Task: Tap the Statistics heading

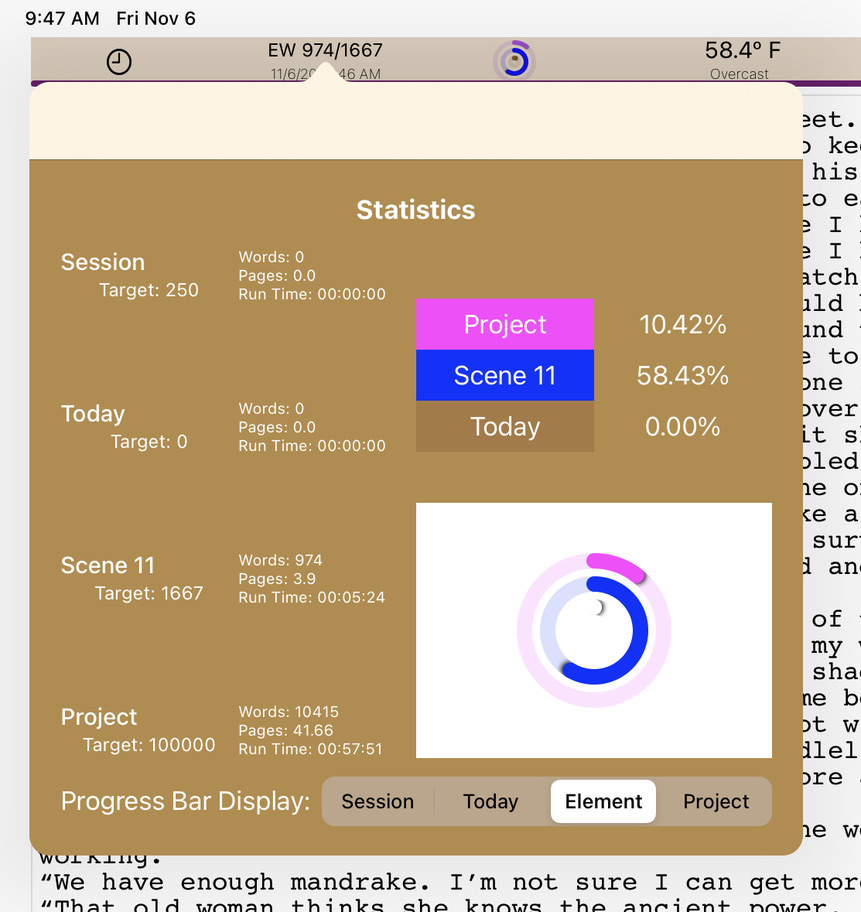Action: pyautogui.click(x=416, y=210)
